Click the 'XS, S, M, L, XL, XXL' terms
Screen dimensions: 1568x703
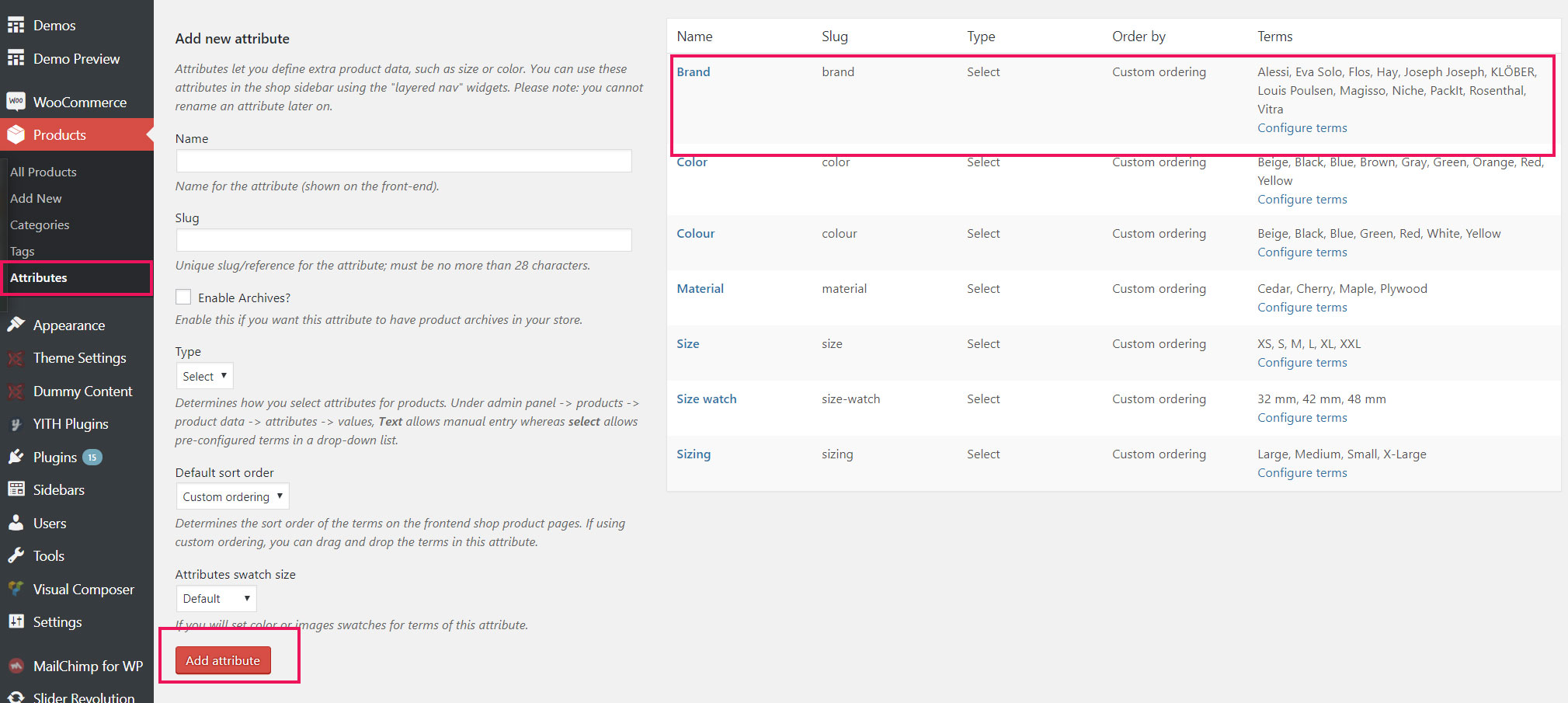(1309, 343)
